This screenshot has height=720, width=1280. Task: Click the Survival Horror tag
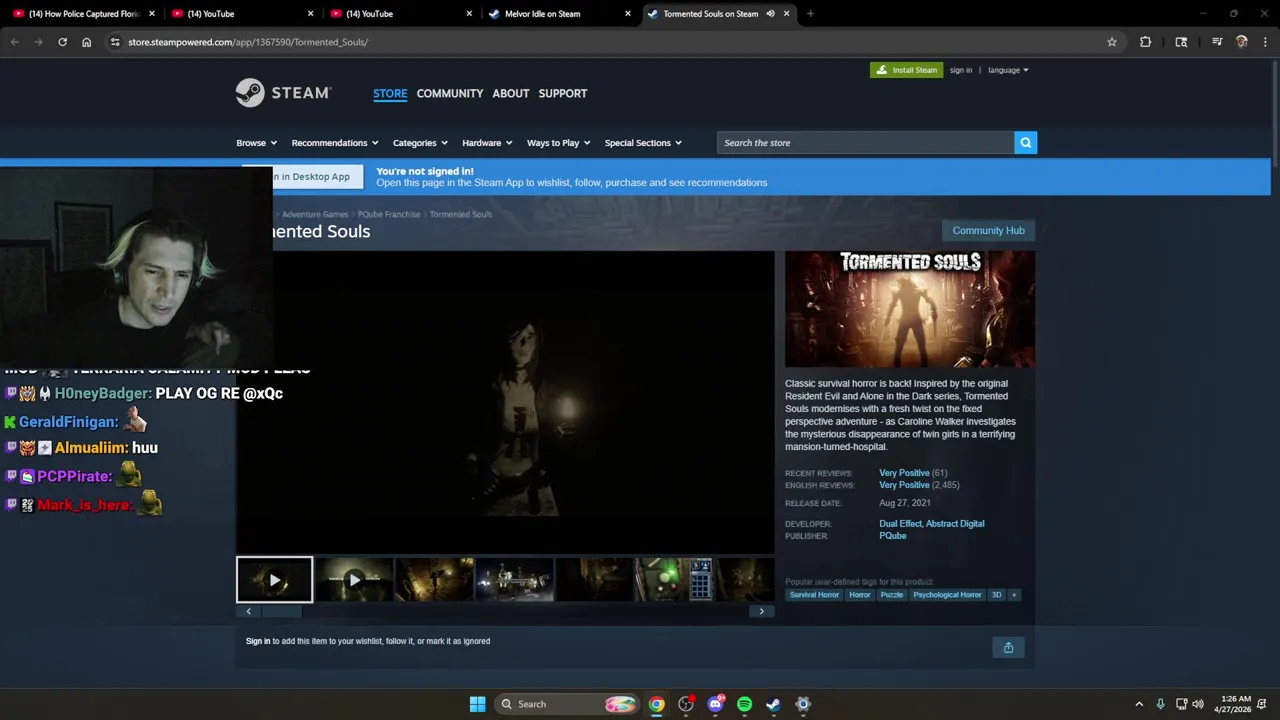point(814,595)
